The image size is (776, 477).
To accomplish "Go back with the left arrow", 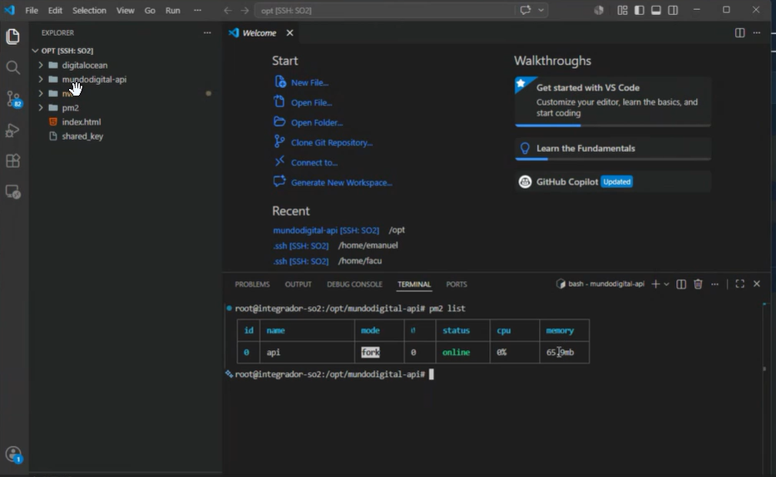I will point(228,10).
